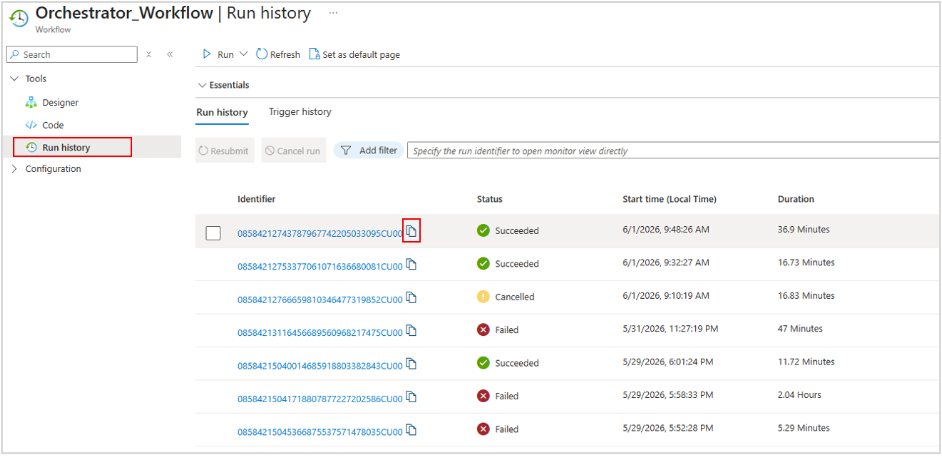Screen dimensions: 942x456
Task: Click the Cancel run button
Action: (x=294, y=151)
